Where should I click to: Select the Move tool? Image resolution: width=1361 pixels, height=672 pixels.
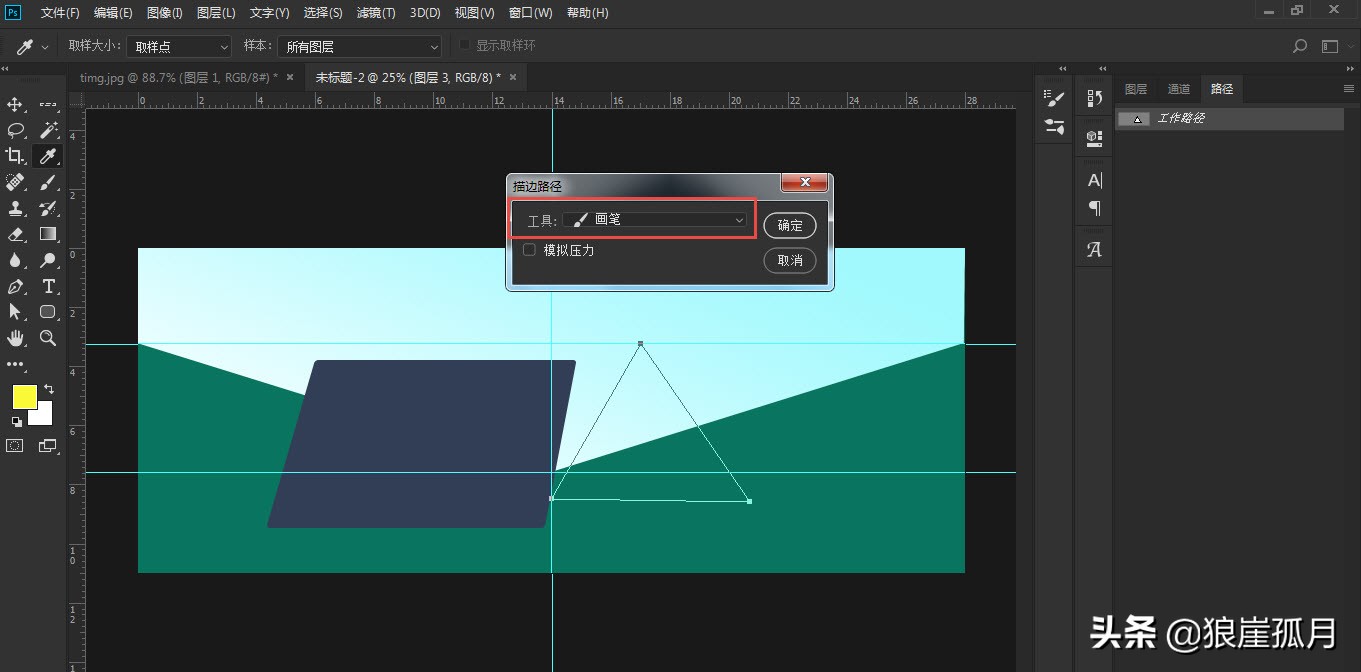(x=15, y=104)
